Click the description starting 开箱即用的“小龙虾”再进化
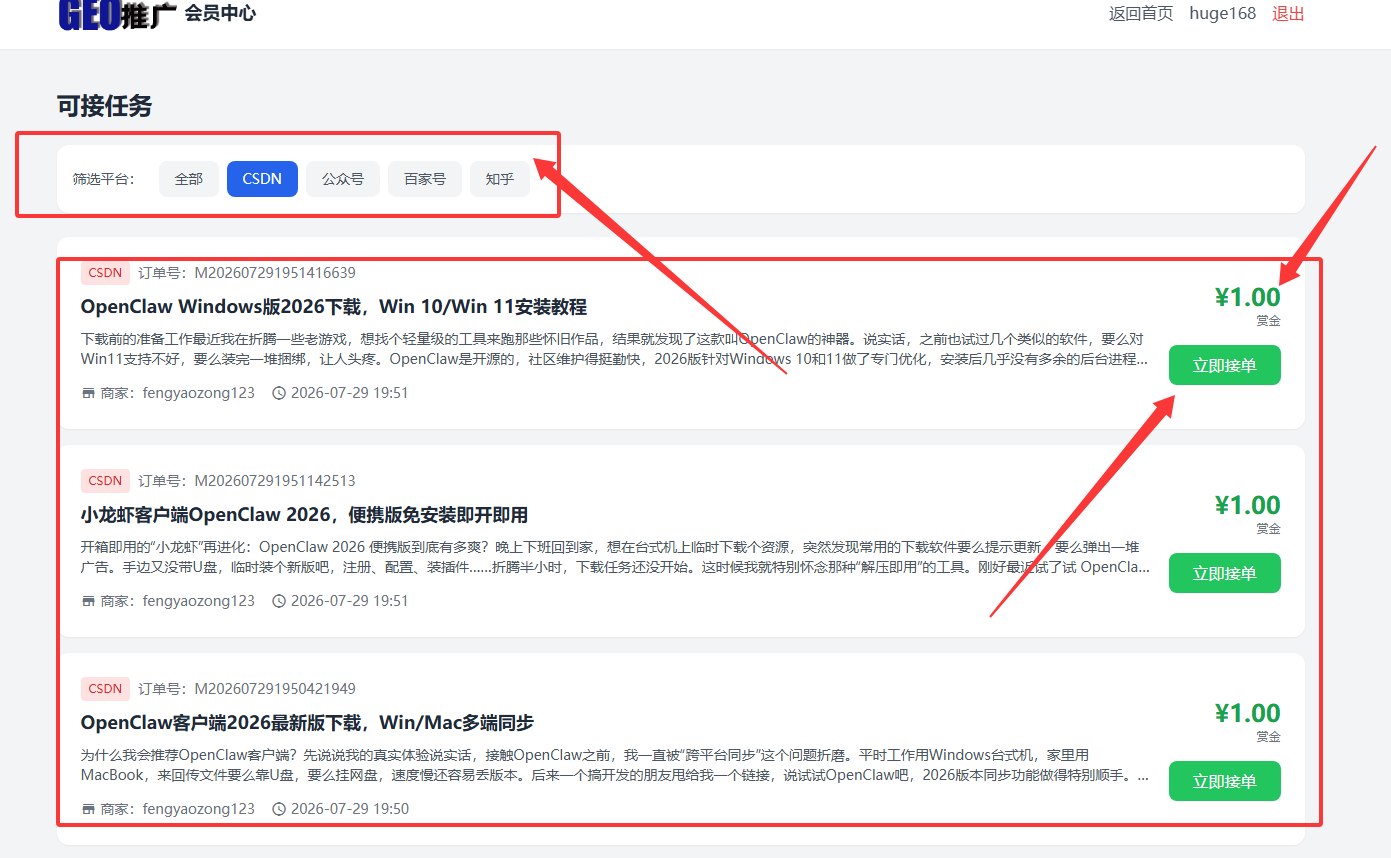Image resolution: width=1391 pixels, height=858 pixels. point(615,557)
